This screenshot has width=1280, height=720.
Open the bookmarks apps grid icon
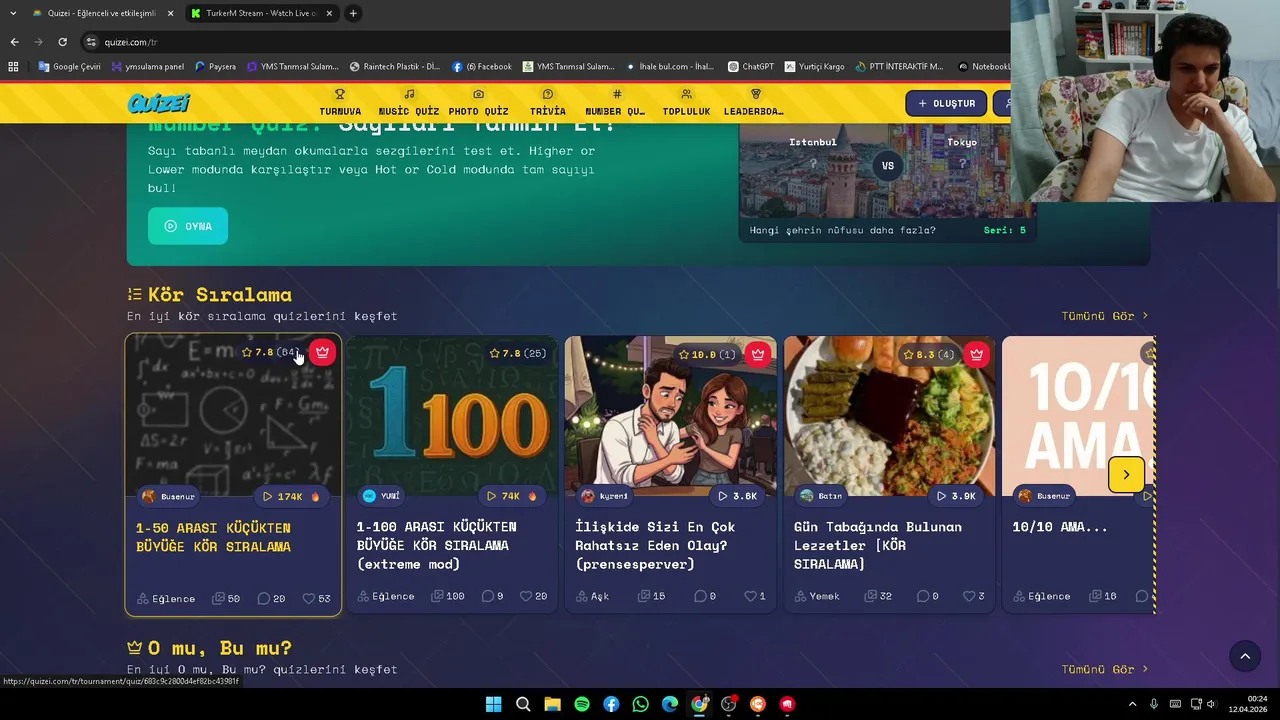pyautogui.click(x=13, y=67)
